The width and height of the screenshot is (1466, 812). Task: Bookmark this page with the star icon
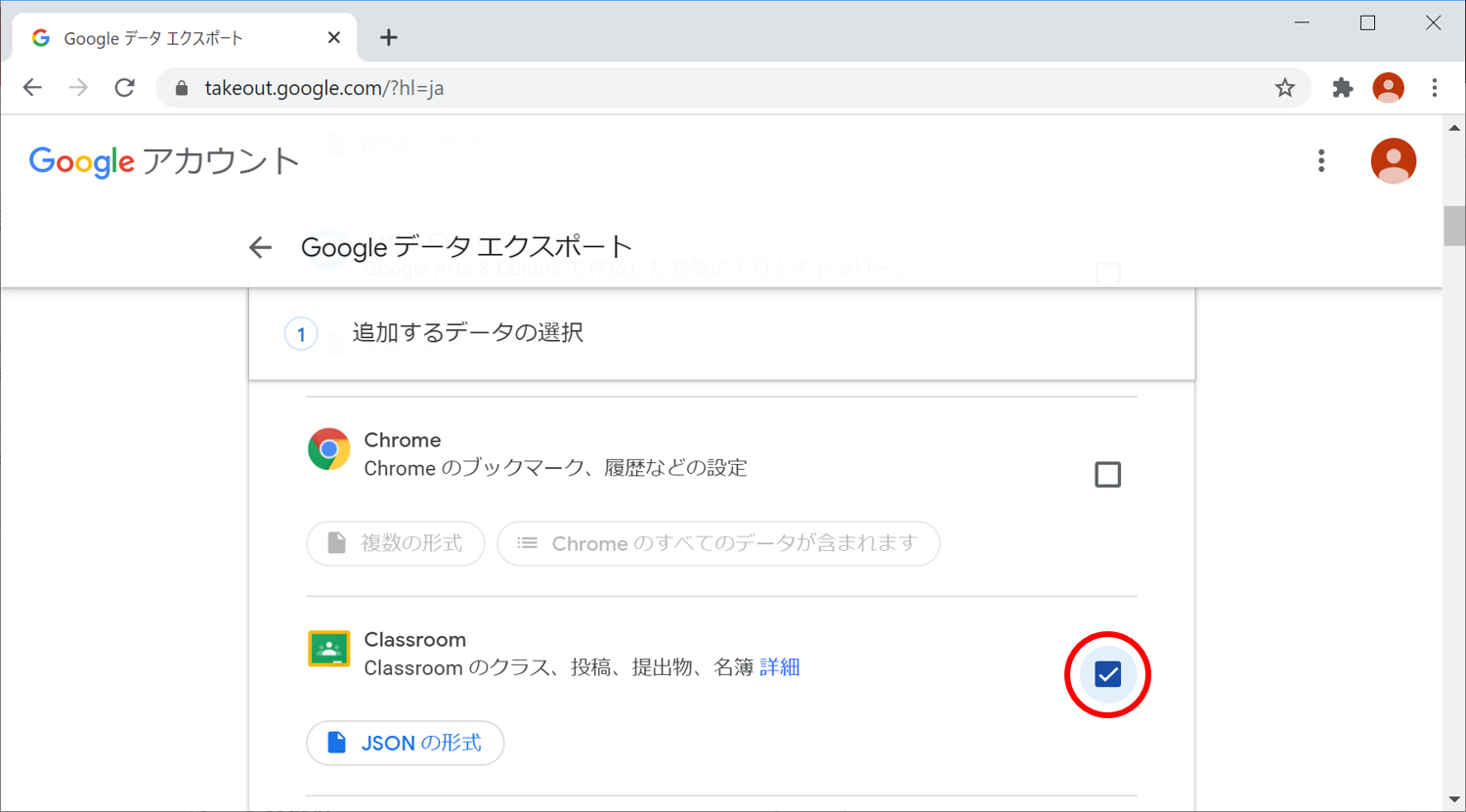(x=1285, y=88)
